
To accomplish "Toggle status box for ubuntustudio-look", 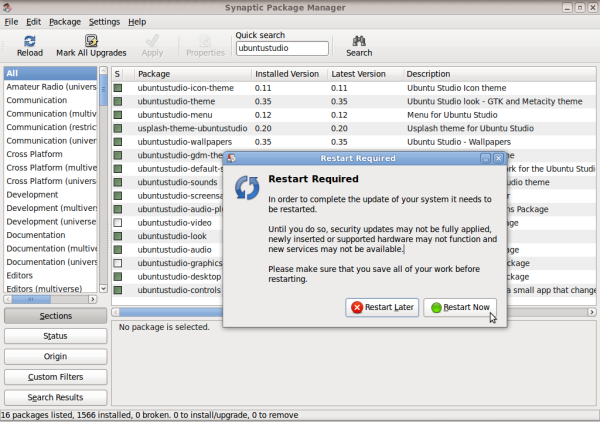I will point(118,236).
